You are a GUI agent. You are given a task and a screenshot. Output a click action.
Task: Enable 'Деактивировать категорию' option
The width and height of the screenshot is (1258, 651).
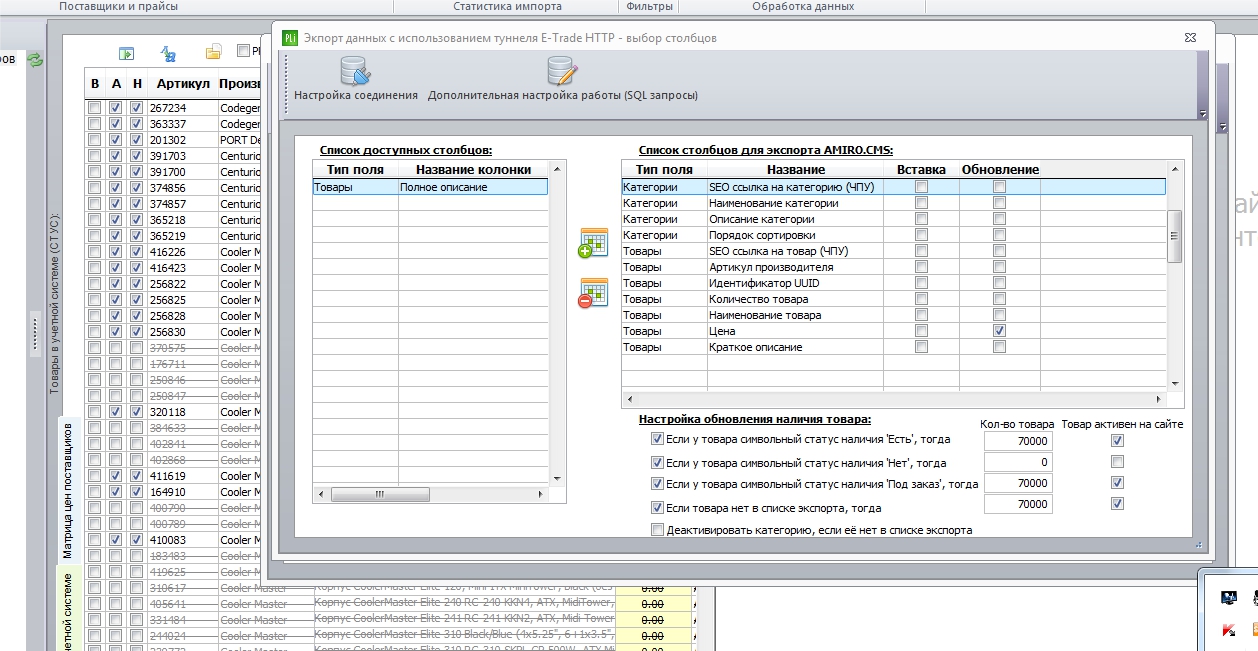657,530
